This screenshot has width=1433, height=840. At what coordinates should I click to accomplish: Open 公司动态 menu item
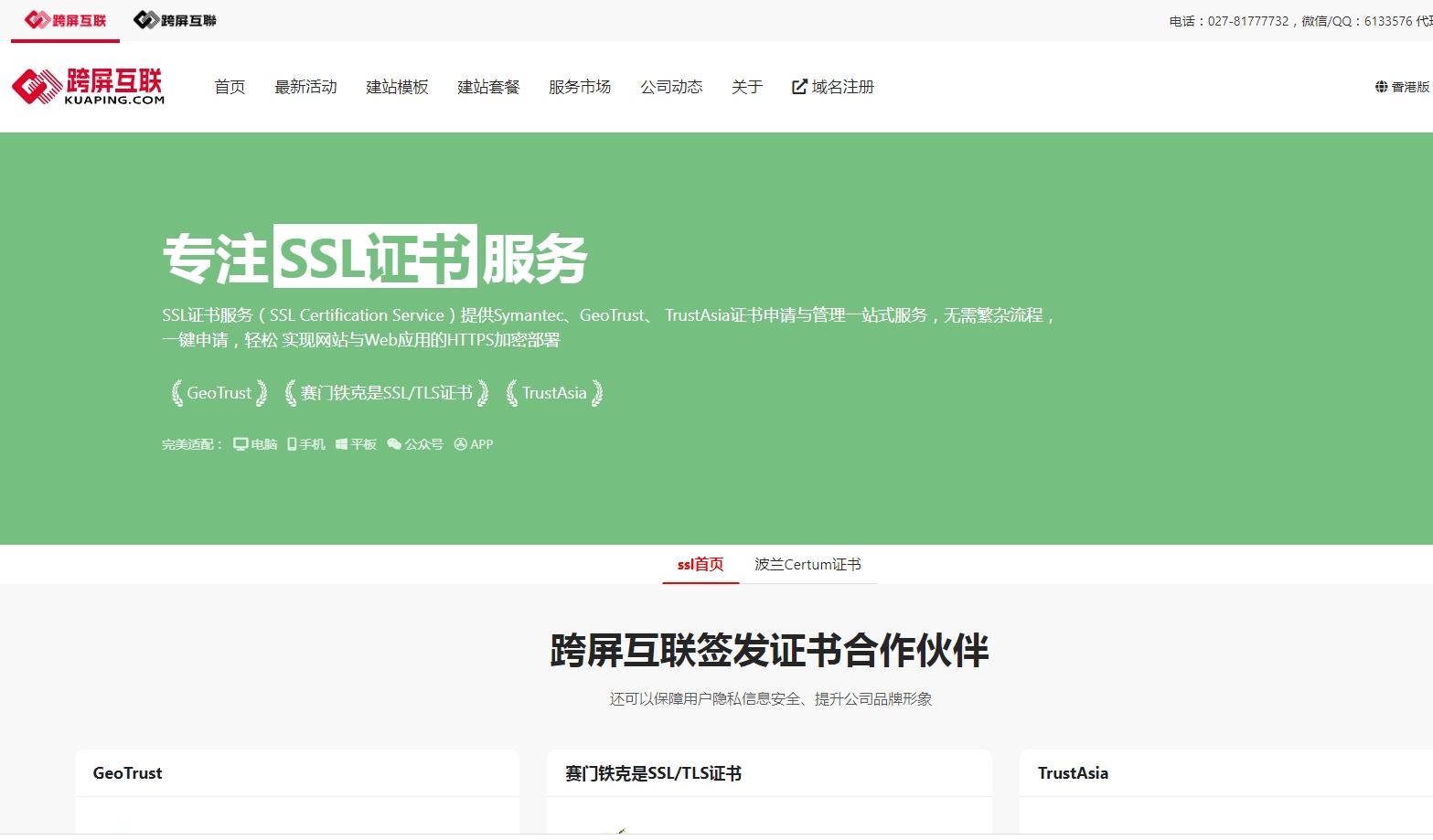click(x=671, y=87)
